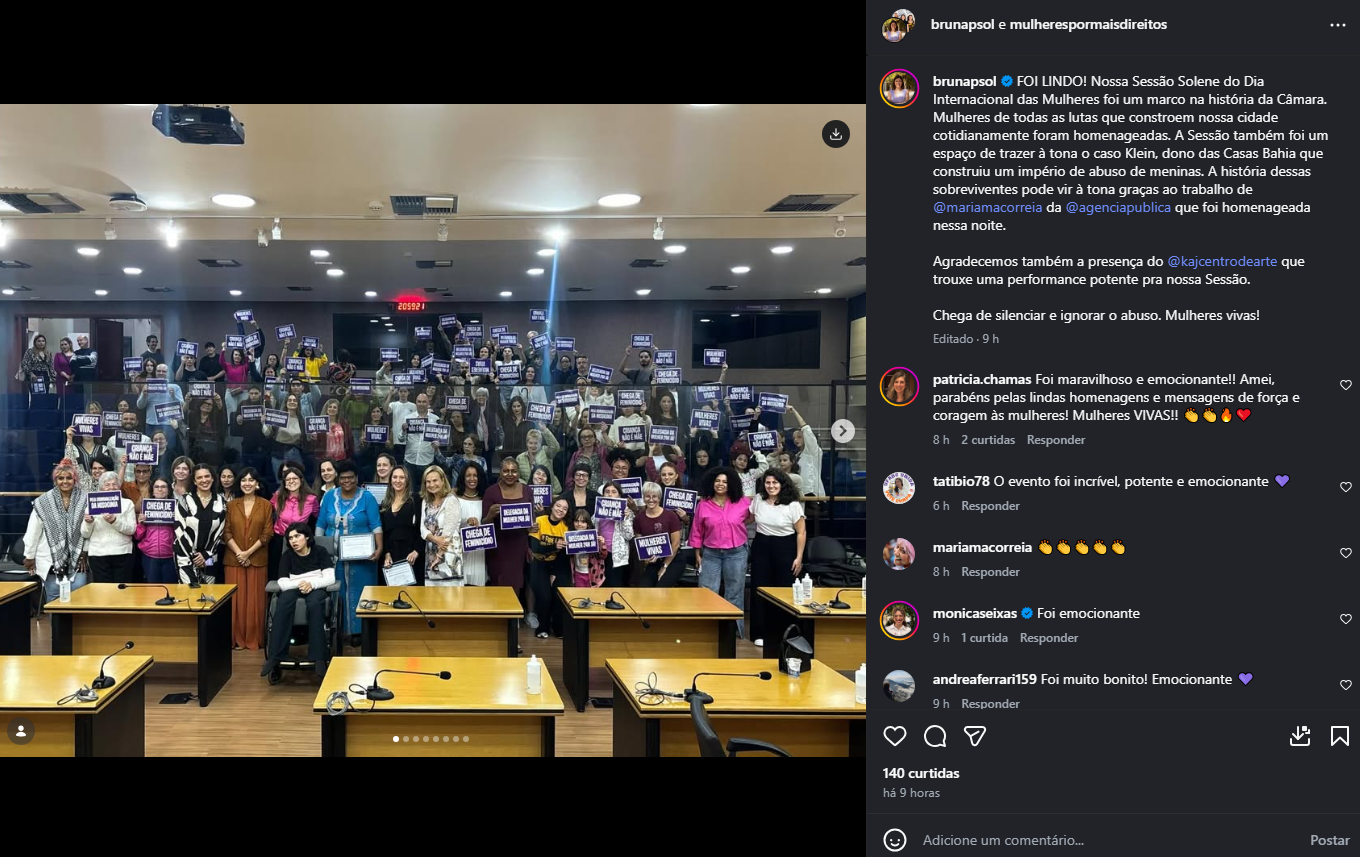This screenshot has width=1360, height=857.
Task: Share the post via paper plane icon
Action: point(975,737)
